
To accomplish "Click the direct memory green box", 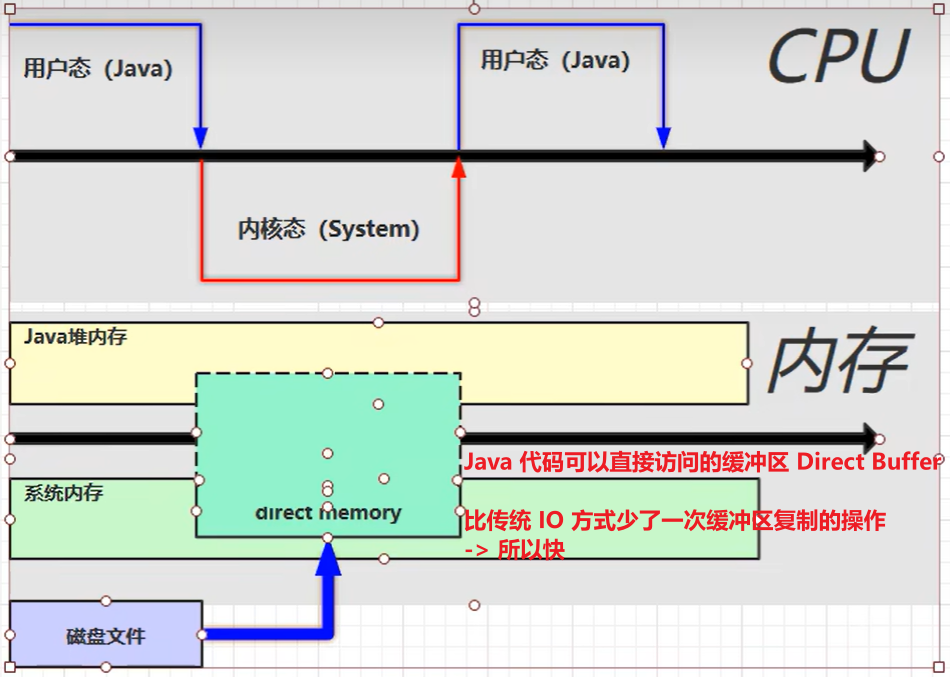I will tap(328, 455).
